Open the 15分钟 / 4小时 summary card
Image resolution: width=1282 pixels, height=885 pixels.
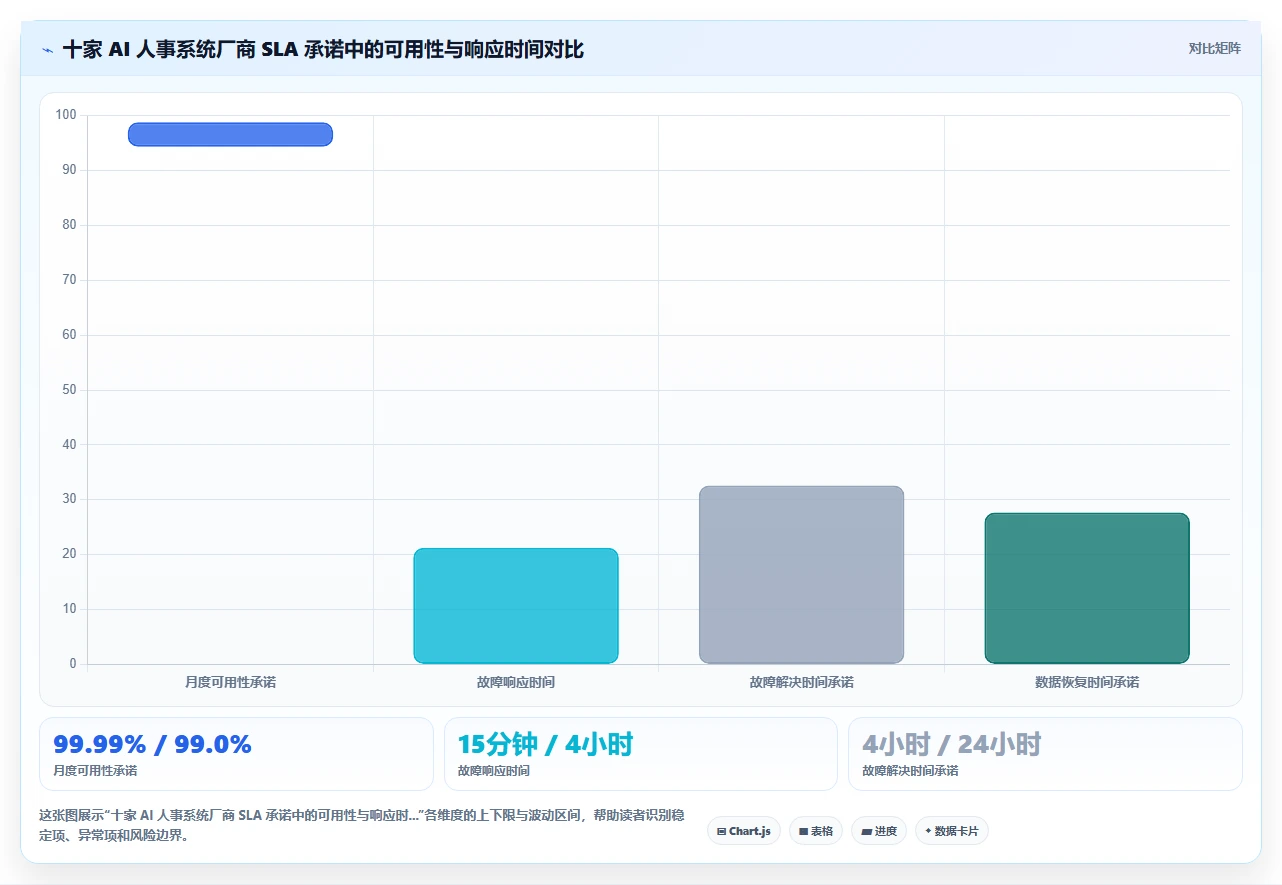point(640,754)
